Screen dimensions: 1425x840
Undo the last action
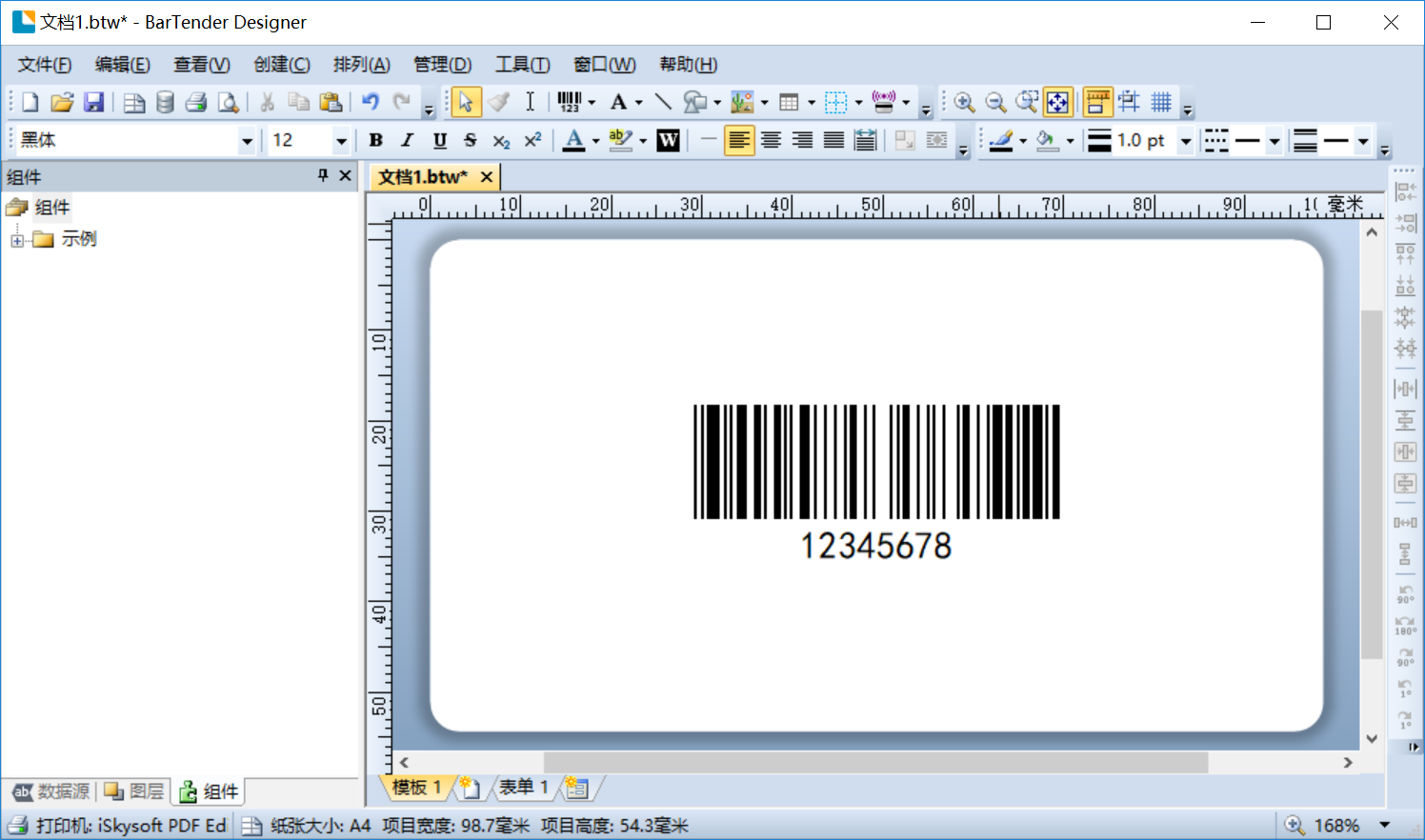coord(371,102)
